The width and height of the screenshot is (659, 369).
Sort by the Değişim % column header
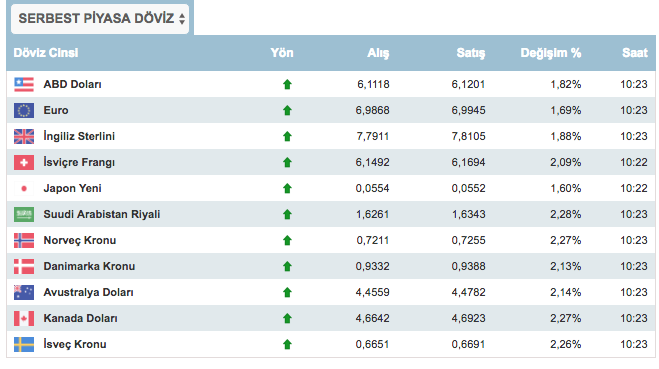click(551, 53)
